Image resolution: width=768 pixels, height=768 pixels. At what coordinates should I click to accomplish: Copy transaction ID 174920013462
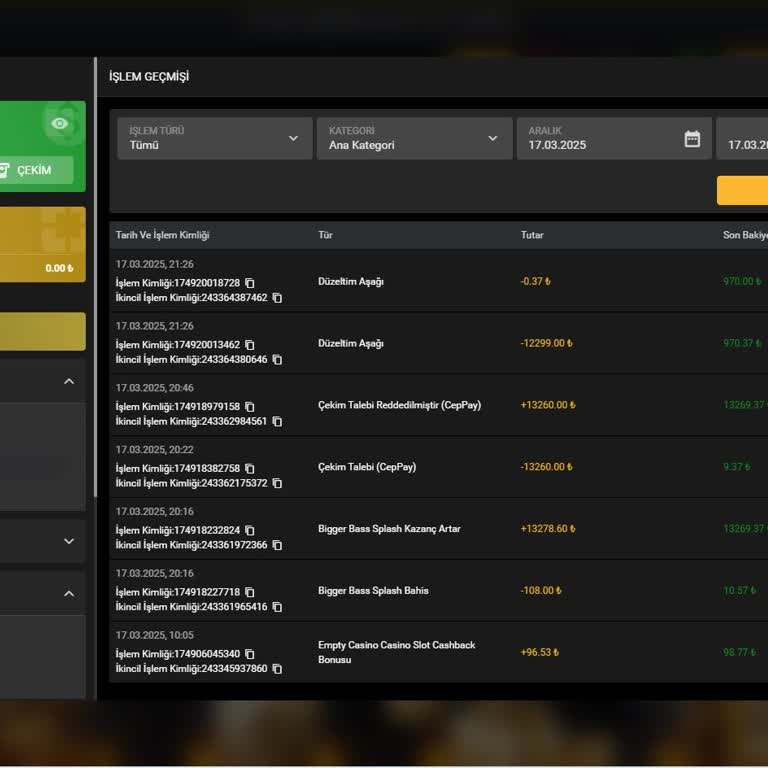point(250,345)
